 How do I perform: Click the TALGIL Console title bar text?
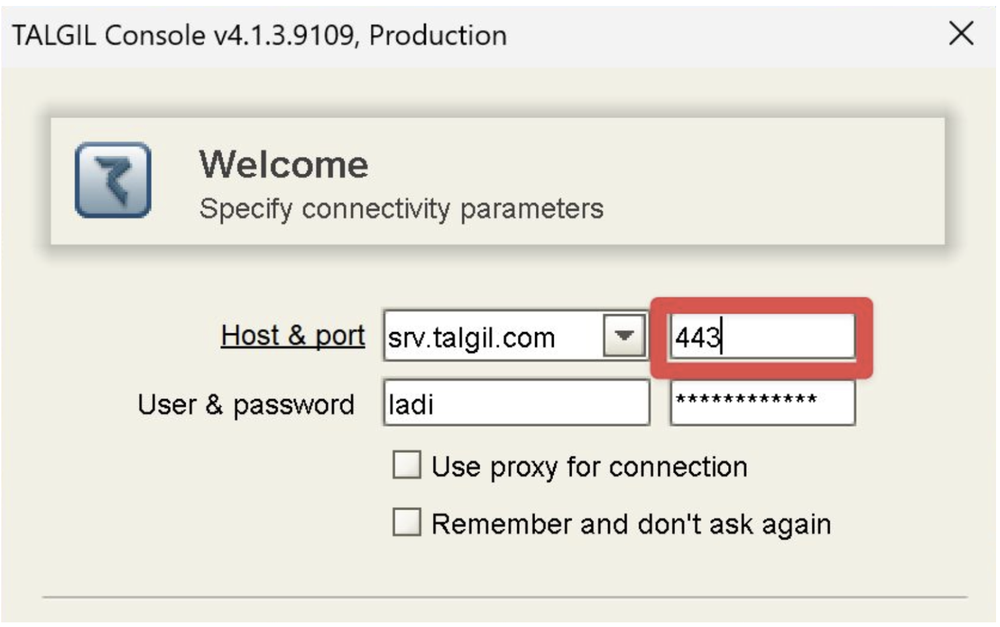[x=260, y=35]
